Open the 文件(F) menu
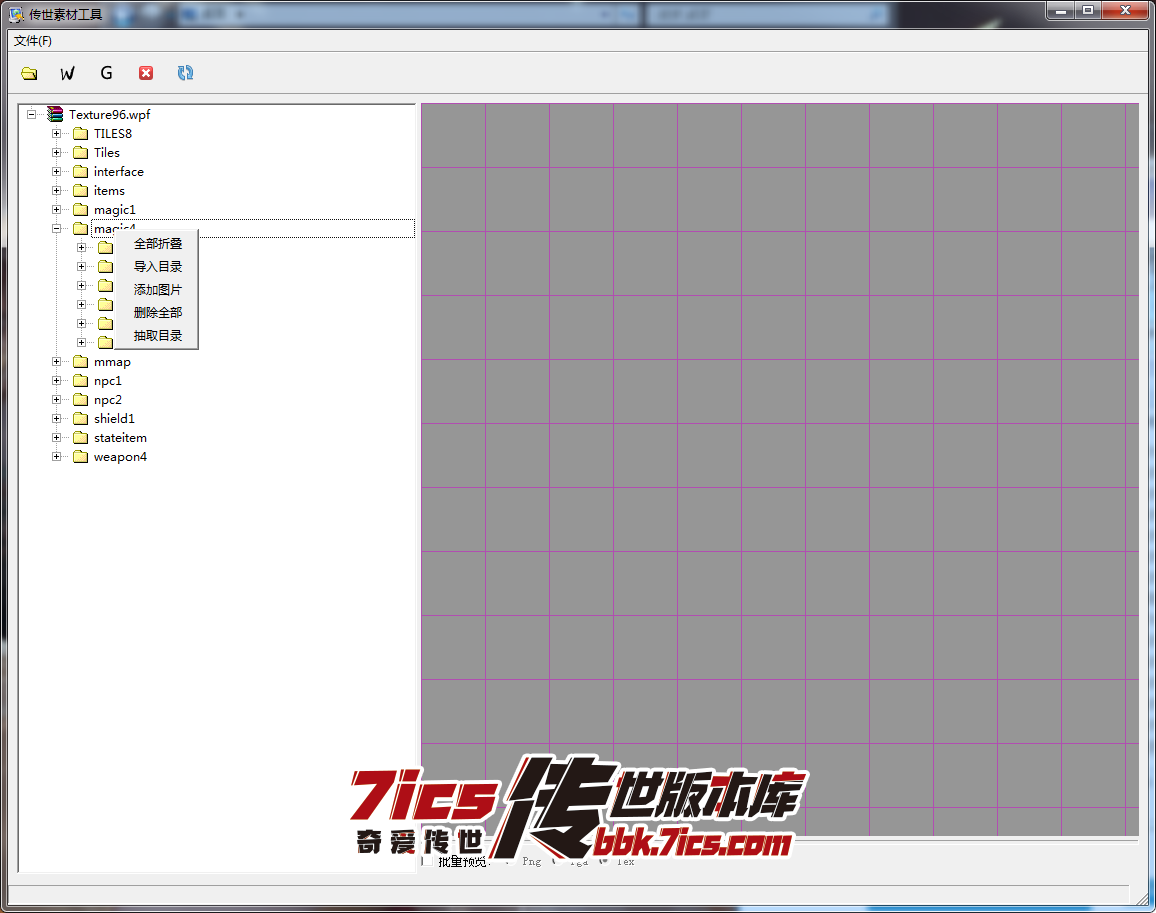1156x913 pixels. [x=33, y=41]
